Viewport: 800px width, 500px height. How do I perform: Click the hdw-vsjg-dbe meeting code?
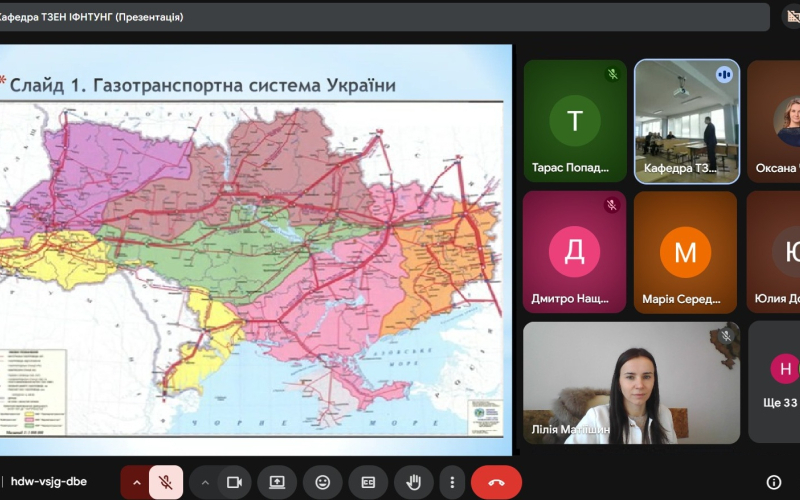pos(49,482)
